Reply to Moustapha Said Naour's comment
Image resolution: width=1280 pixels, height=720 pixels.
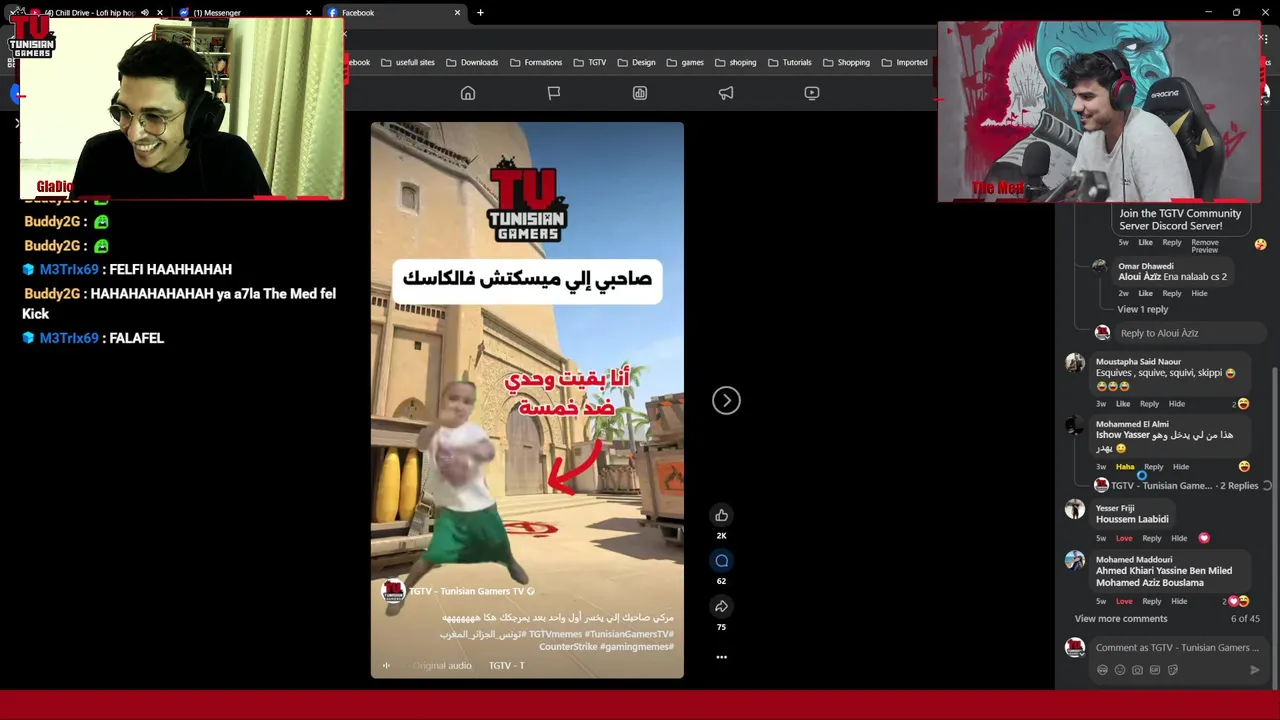click(1149, 404)
